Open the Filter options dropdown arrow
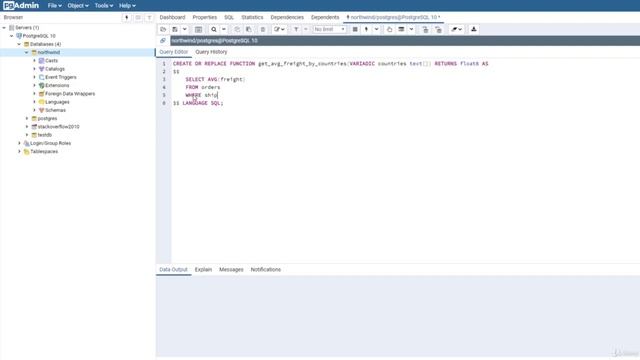Image resolution: width=640 pixels, height=360 pixels. [306, 29]
